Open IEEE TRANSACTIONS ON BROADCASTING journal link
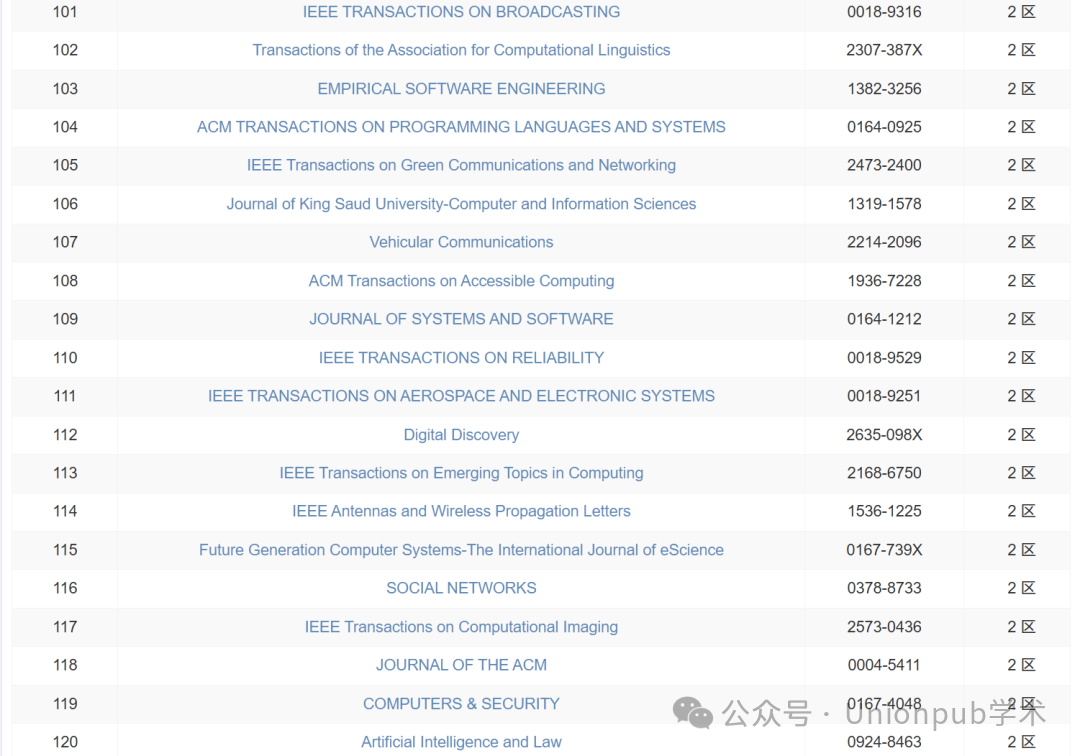1080x756 pixels. click(x=461, y=12)
